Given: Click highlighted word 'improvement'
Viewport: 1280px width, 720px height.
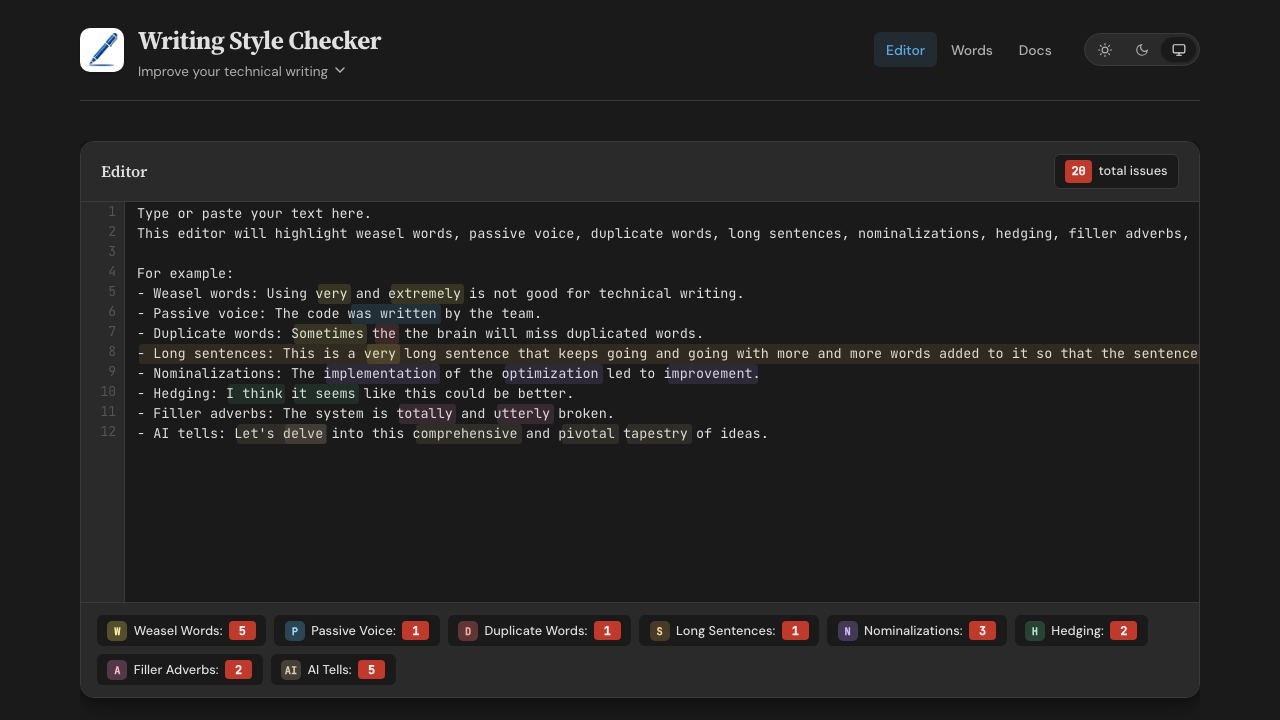Looking at the screenshot, I should 709,373.
